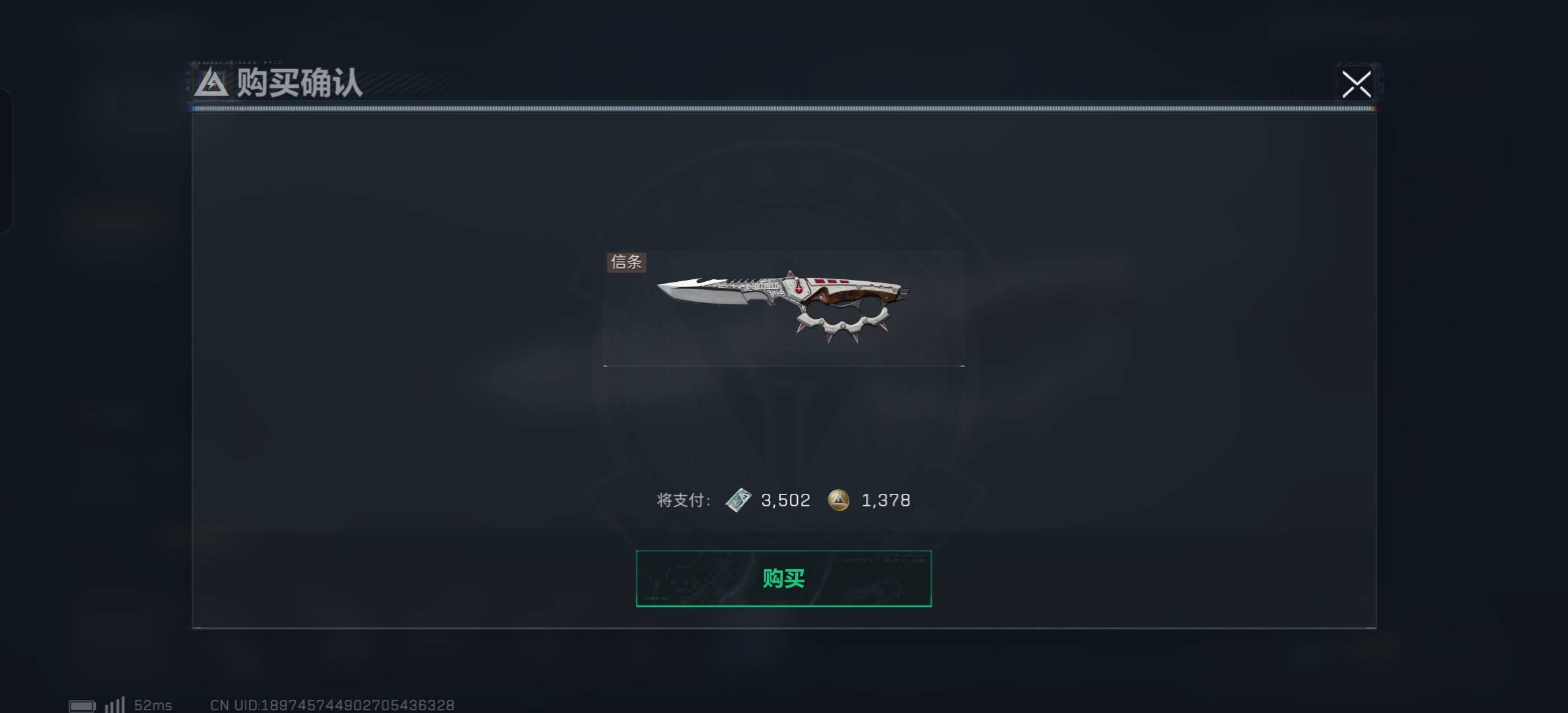Click the thin line beneath the knife image
1568x713 pixels.
point(784,365)
